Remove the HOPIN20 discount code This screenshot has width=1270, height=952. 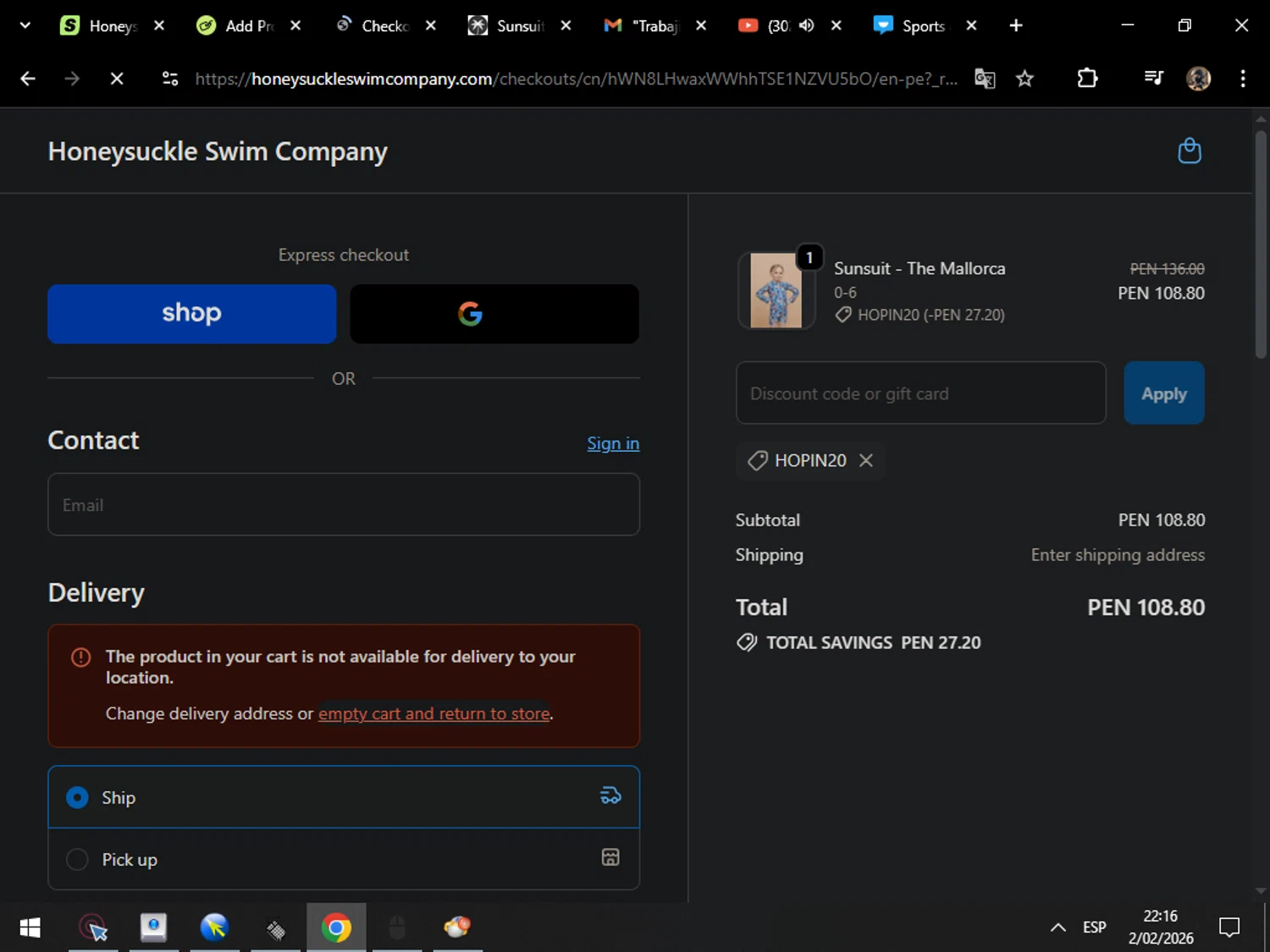point(865,460)
